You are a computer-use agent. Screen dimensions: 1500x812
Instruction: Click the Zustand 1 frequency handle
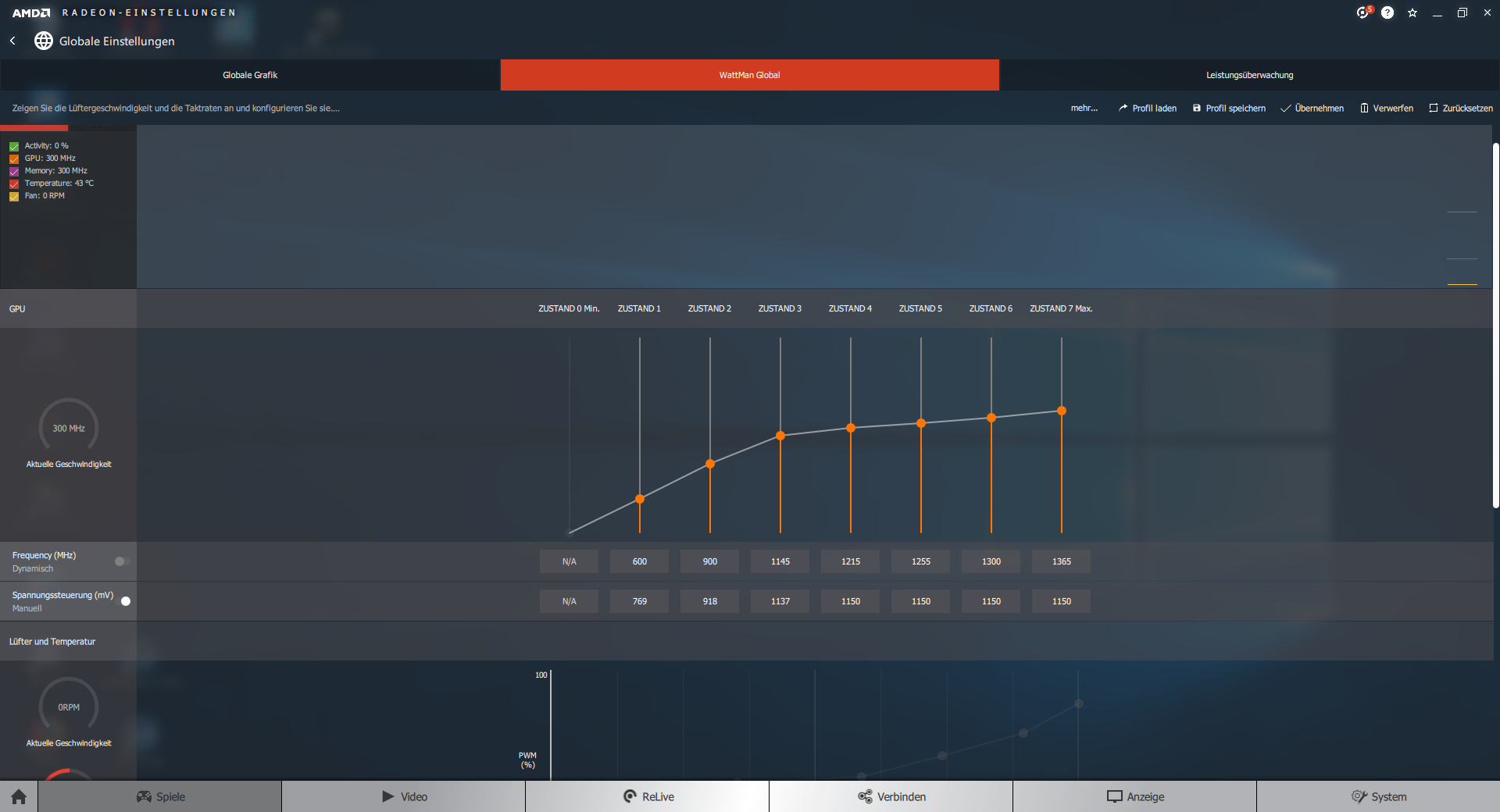point(640,499)
